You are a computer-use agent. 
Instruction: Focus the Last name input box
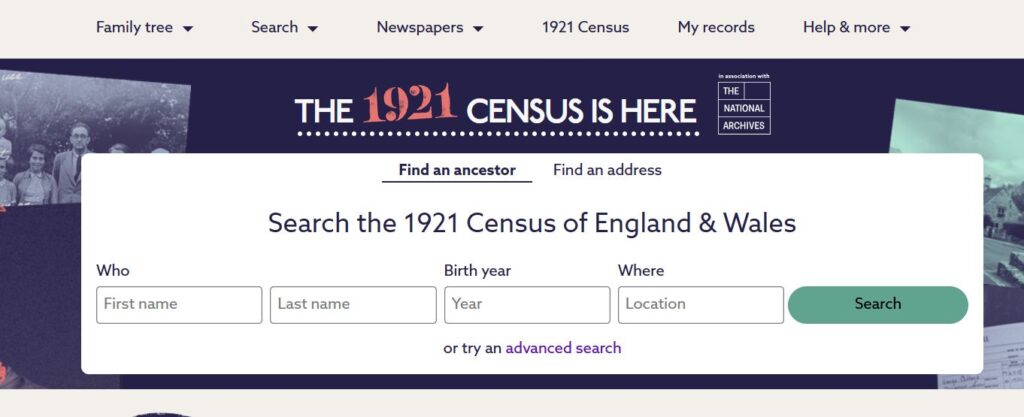point(353,305)
